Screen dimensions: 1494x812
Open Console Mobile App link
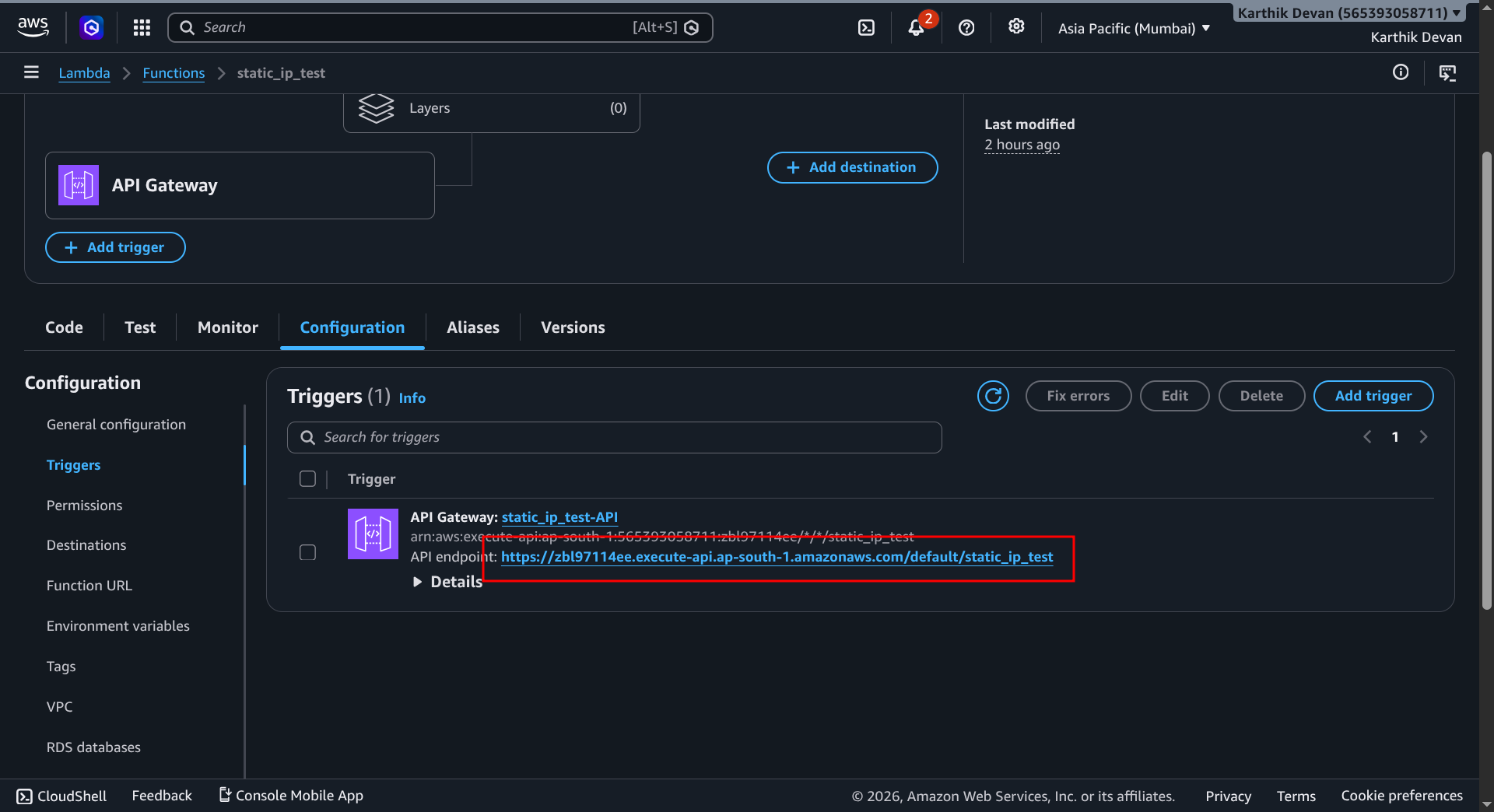tap(291, 796)
